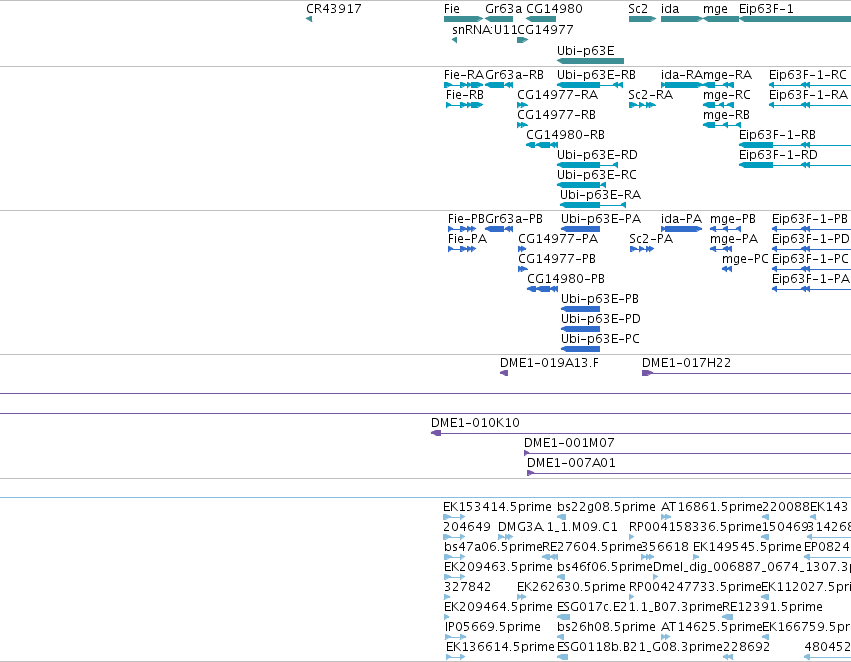Select the Ubi-p63E-PD protein label

point(601,319)
